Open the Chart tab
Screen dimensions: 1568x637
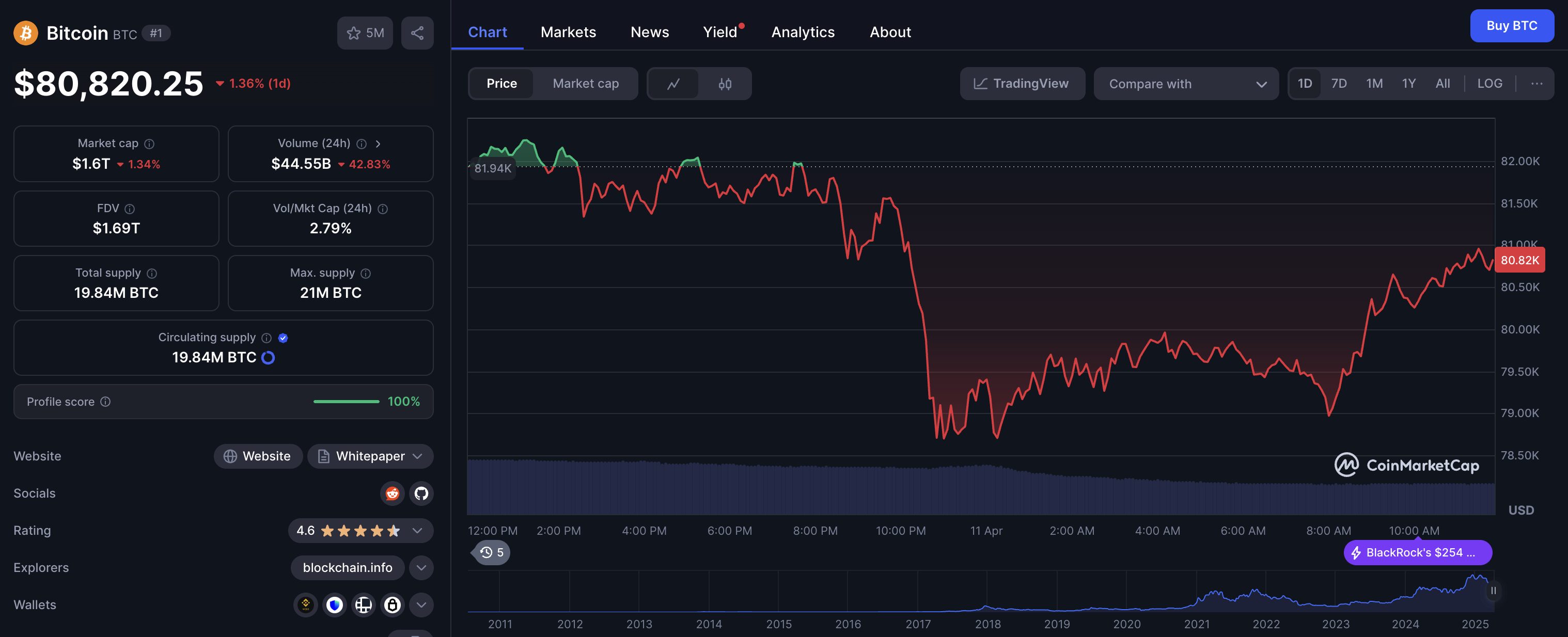(x=487, y=32)
